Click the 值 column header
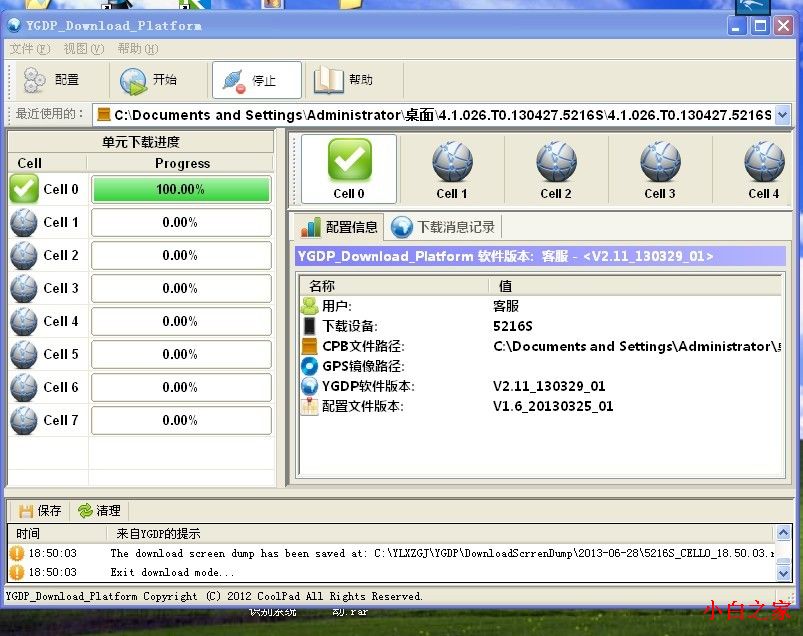This screenshot has height=636, width=803. [635, 286]
